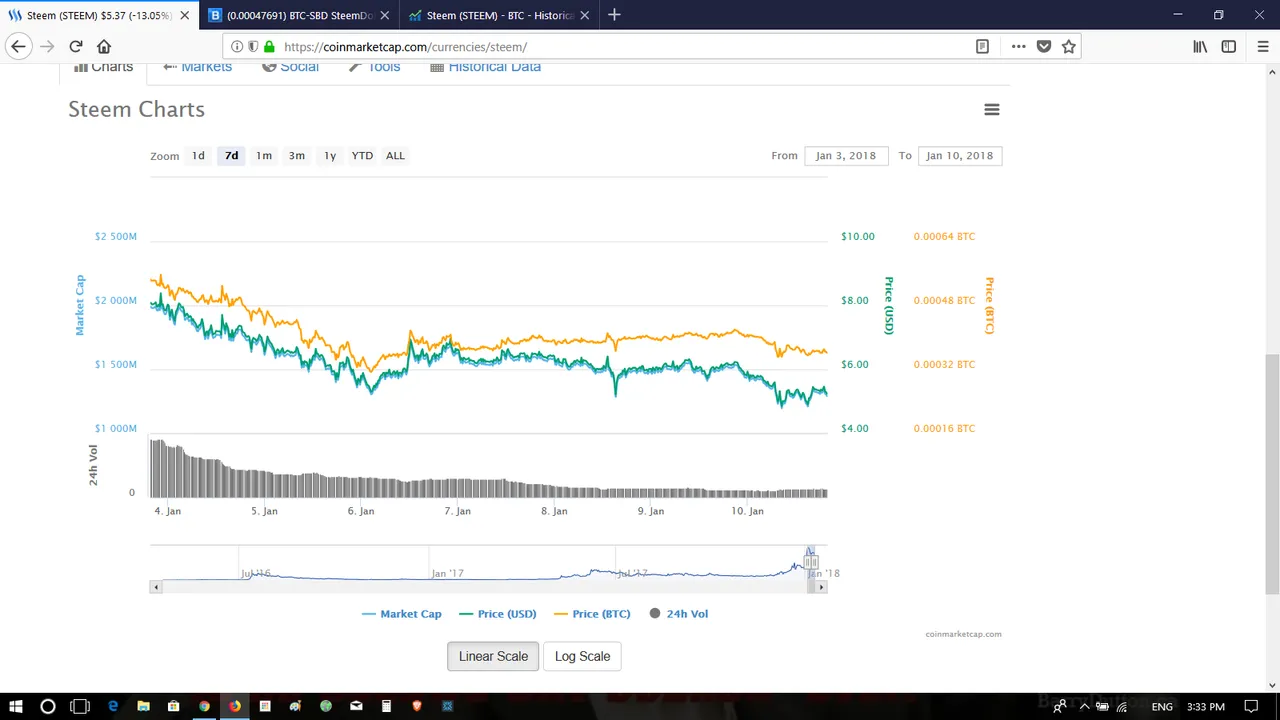The width and height of the screenshot is (1280, 720).
Task: Click navigator scrollbar left arrow
Action: pyautogui.click(x=155, y=587)
